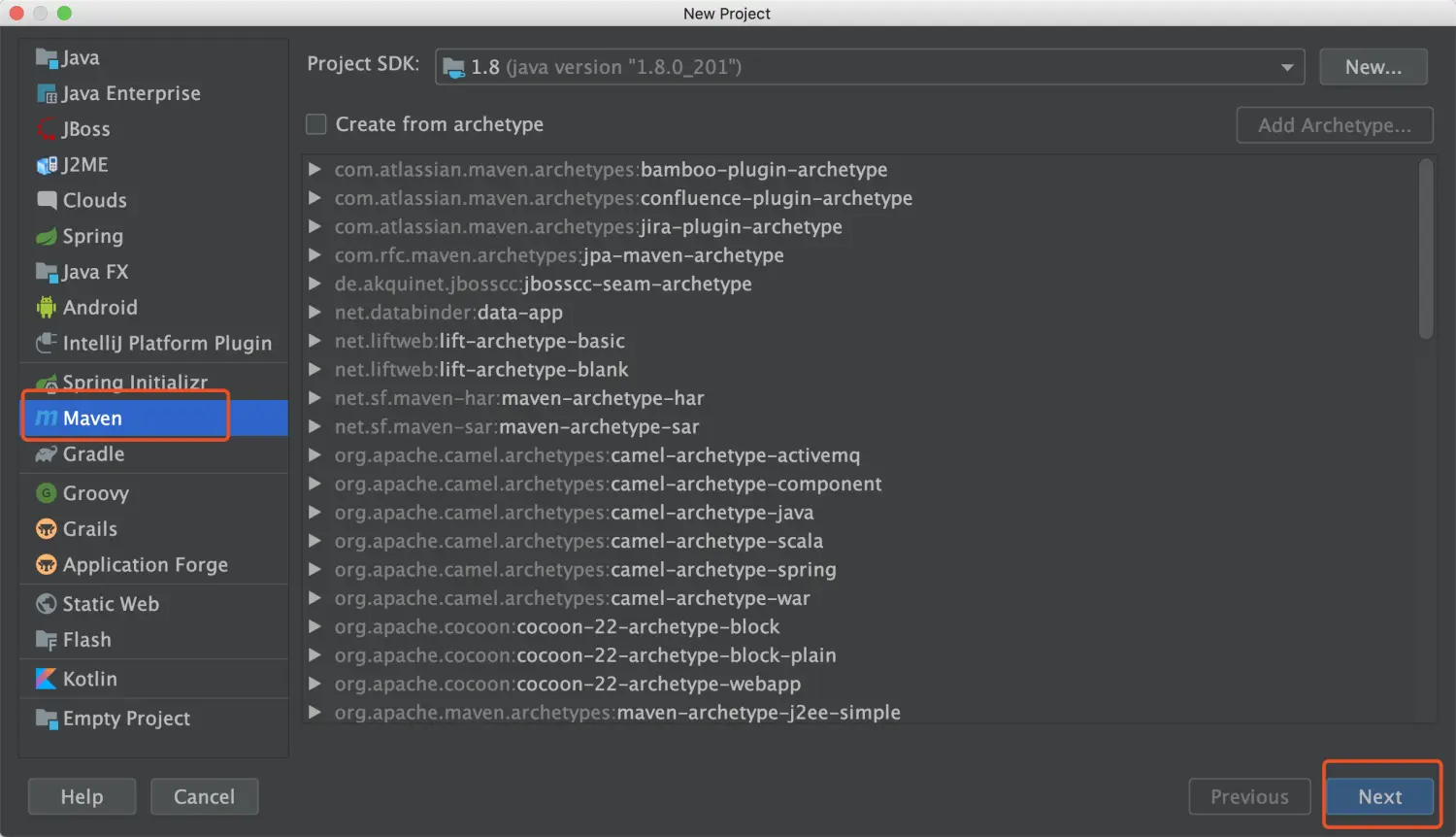1456x837 pixels.
Task: Click the Next button
Action: click(x=1380, y=797)
